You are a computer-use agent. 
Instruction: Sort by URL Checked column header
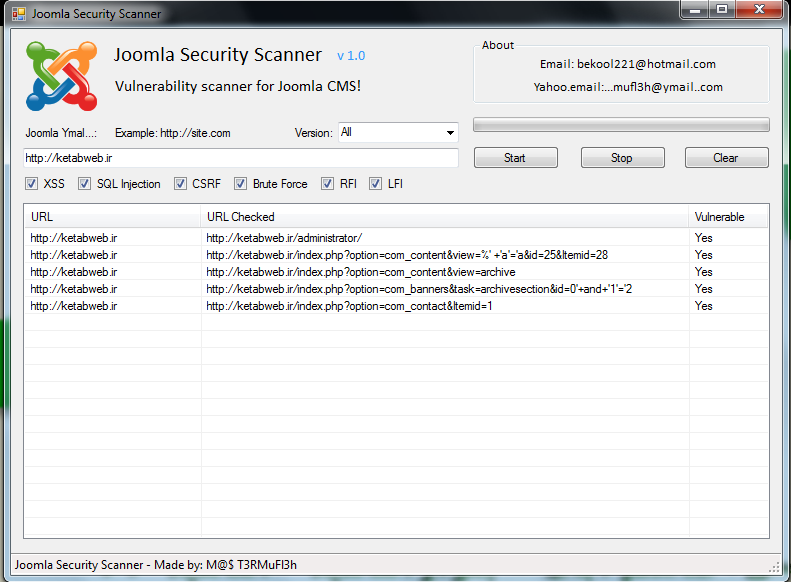(x=444, y=217)
